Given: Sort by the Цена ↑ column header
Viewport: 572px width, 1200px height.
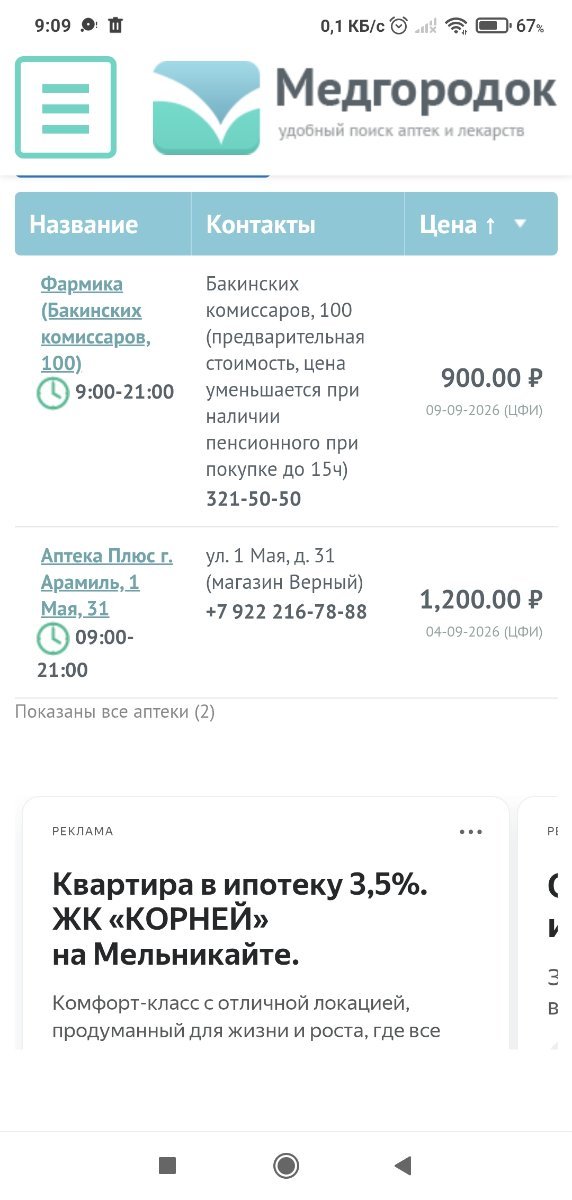Looking at the screenshot, I should click(x=457, y=225).
